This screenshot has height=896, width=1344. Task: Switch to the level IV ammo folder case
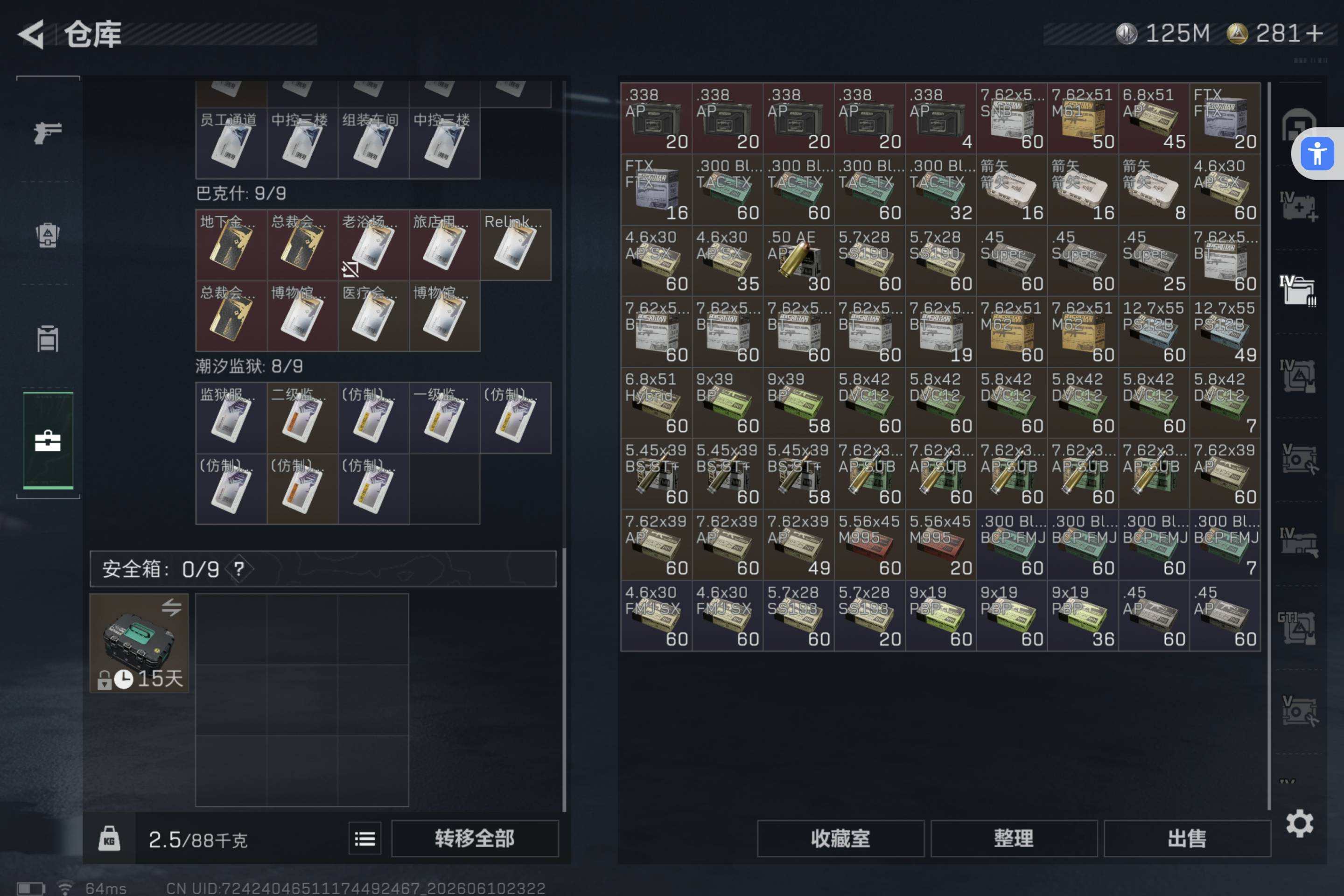[1298, 290]
